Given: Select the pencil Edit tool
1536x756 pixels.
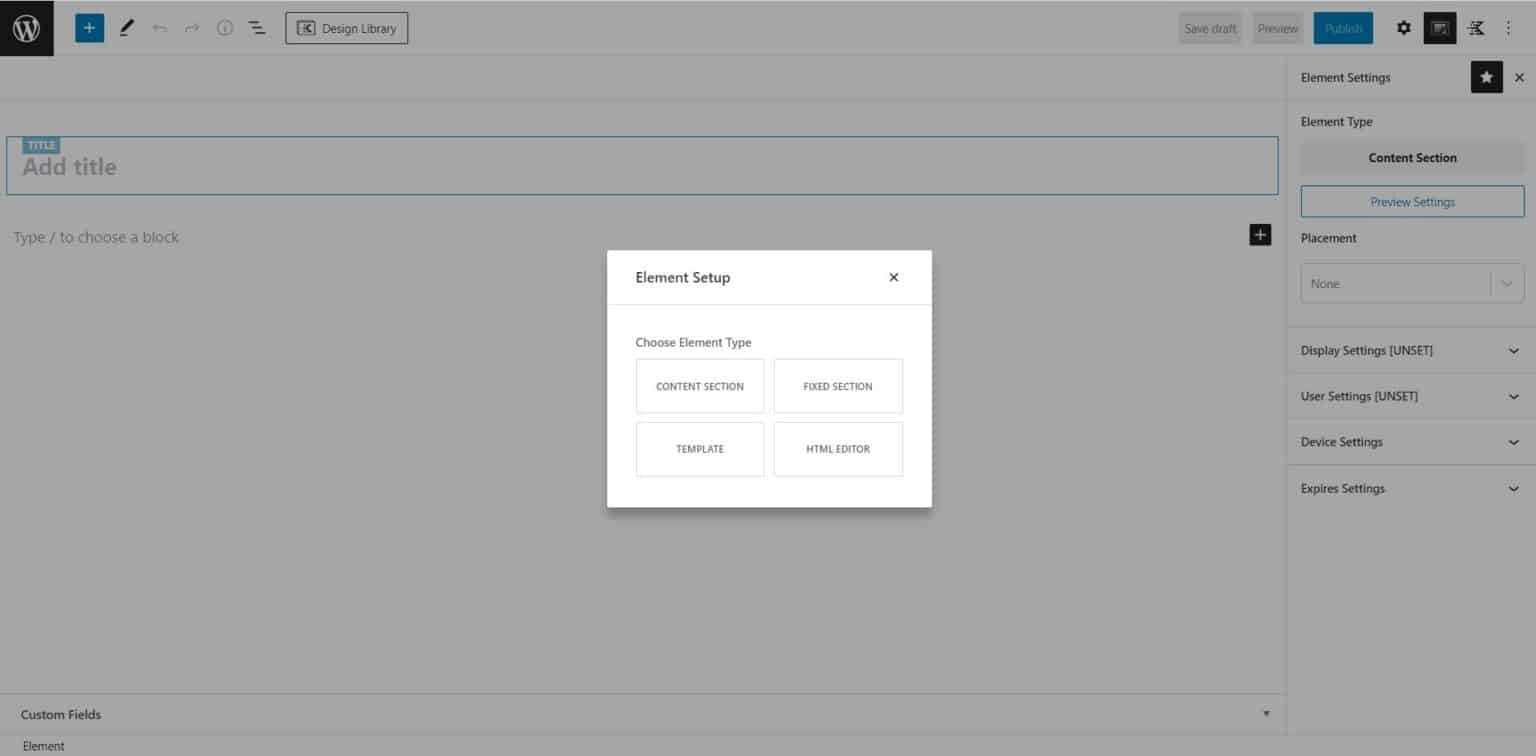Looking at the screenshot, I should click(126, 28).
